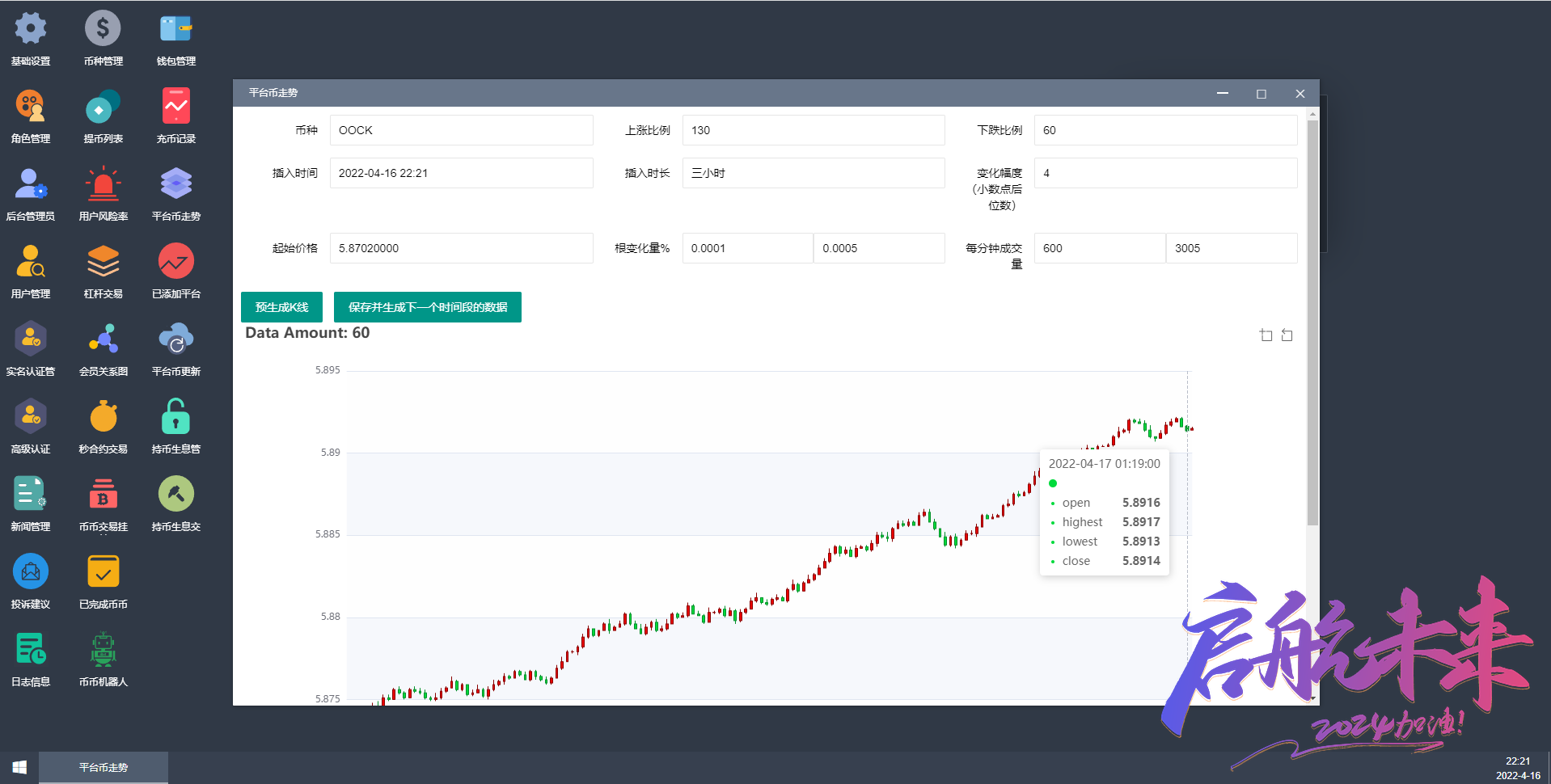Screen dimensions: 1551x784
Task: Open 币种管理 dollar icon
Action: [103, 29]
